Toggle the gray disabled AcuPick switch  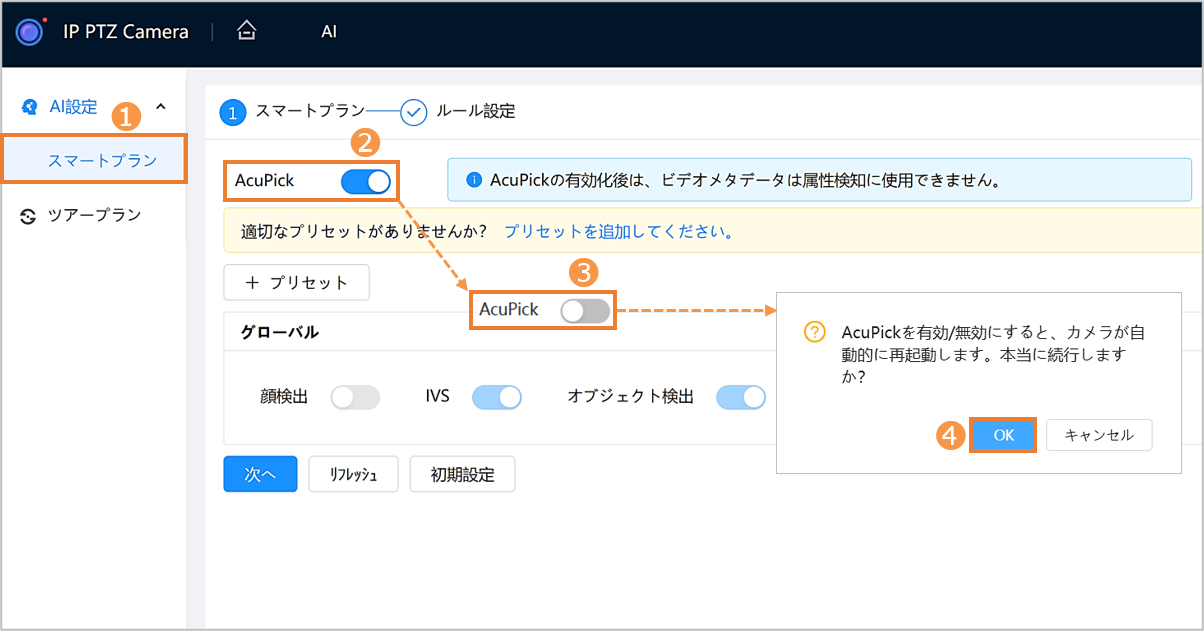click(x=585, y=311)
